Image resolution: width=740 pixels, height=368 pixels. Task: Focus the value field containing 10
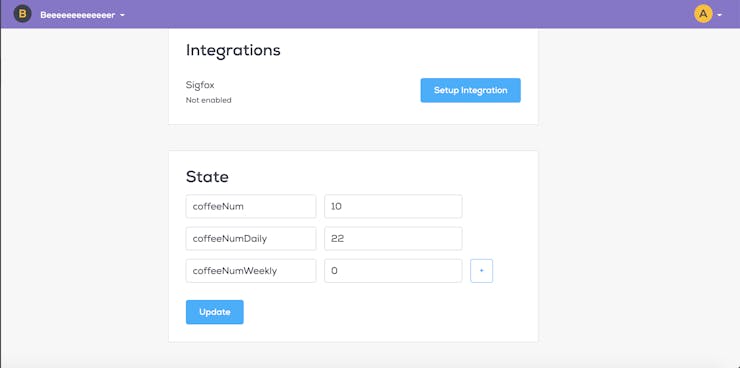393,206
